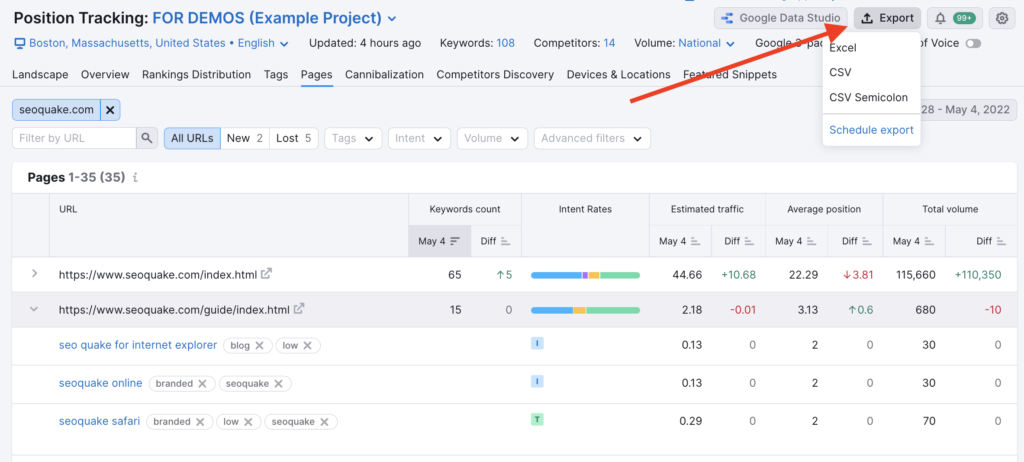This screenshot has width=1024, height=462.
Task: Remove low tag from seoquake safari keyword
Action: click(x=248, y=422)
